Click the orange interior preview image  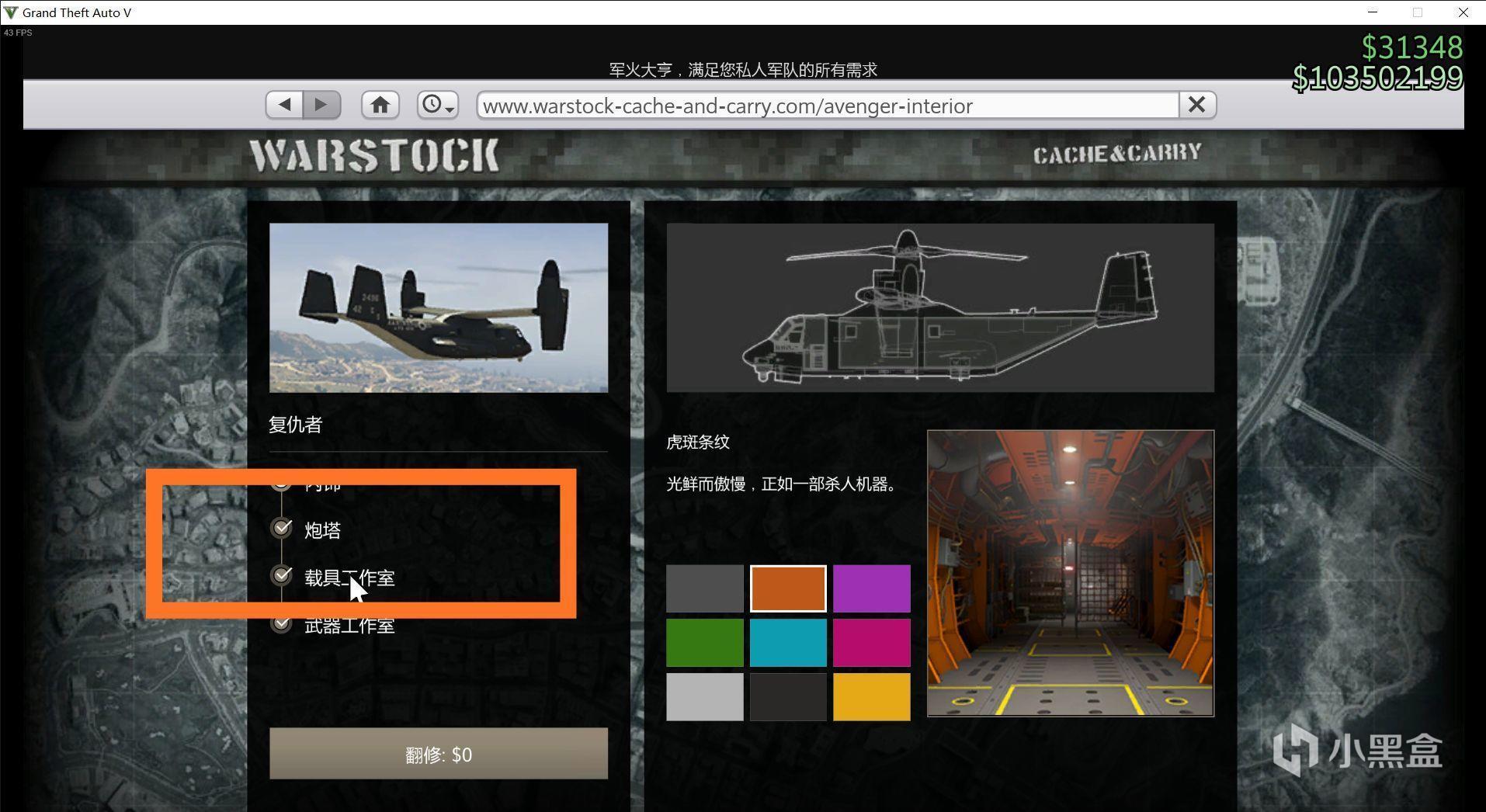tap(1071, 574)
